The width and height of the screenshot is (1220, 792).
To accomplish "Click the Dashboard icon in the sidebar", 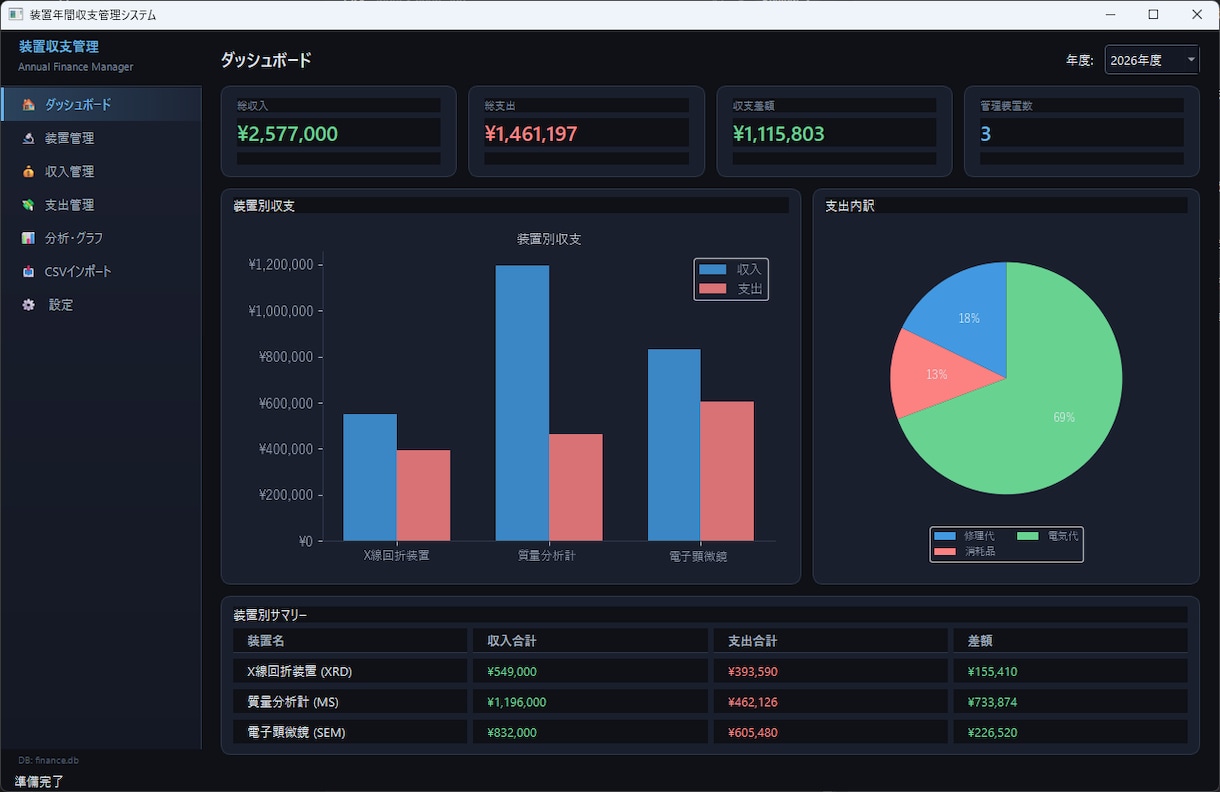I will click(x=29, y=105).
